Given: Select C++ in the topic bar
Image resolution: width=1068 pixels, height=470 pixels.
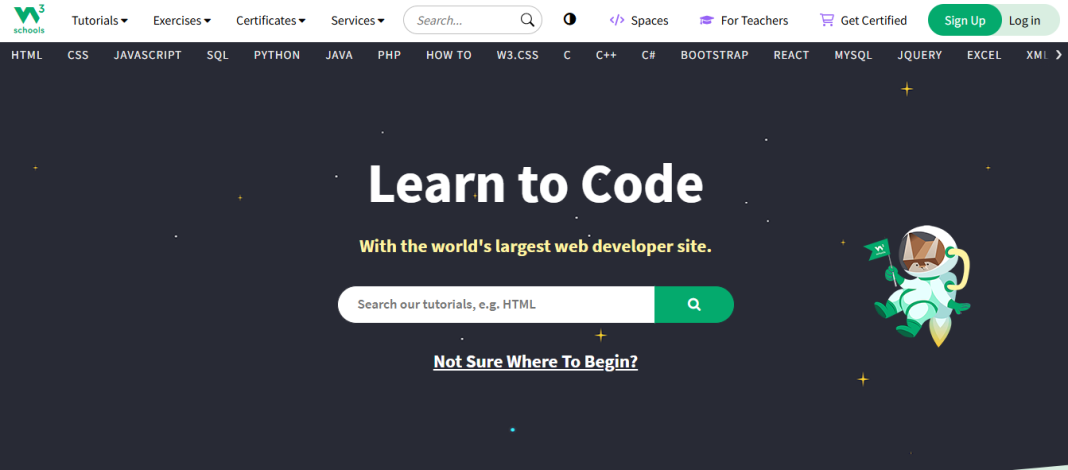Looking at the screenshot, I should point(606,55).
